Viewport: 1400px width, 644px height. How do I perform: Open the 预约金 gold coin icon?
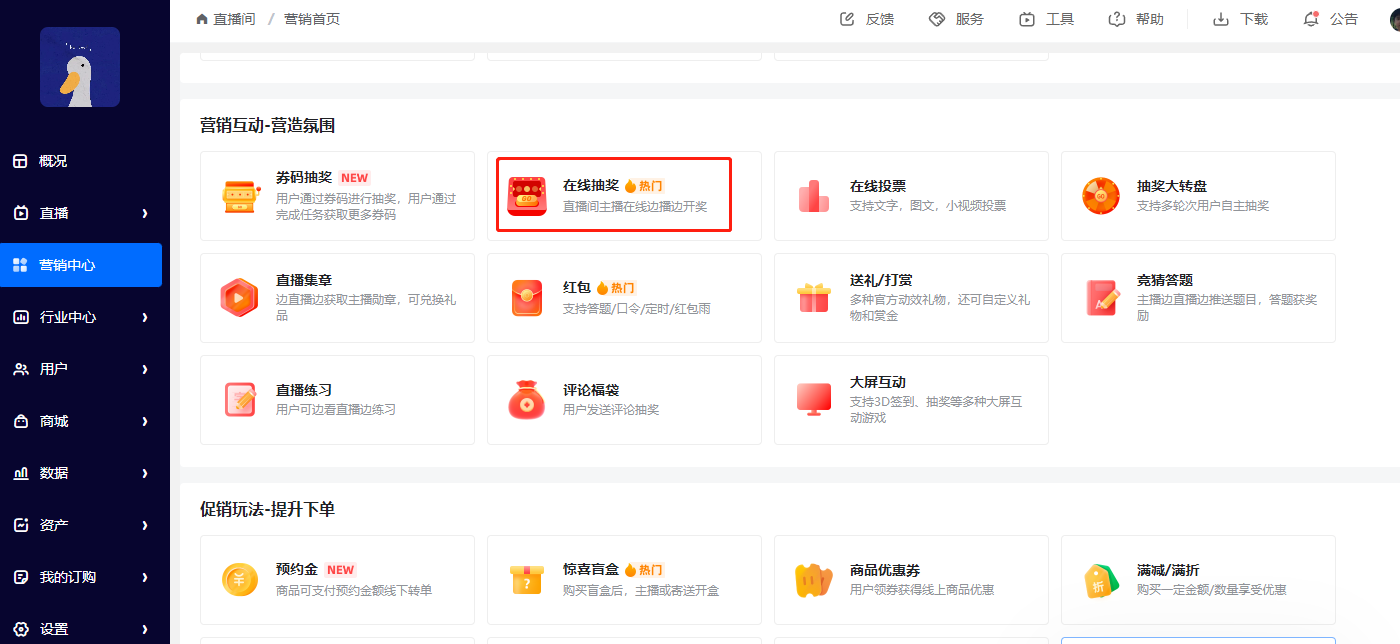tap(240, 580)
